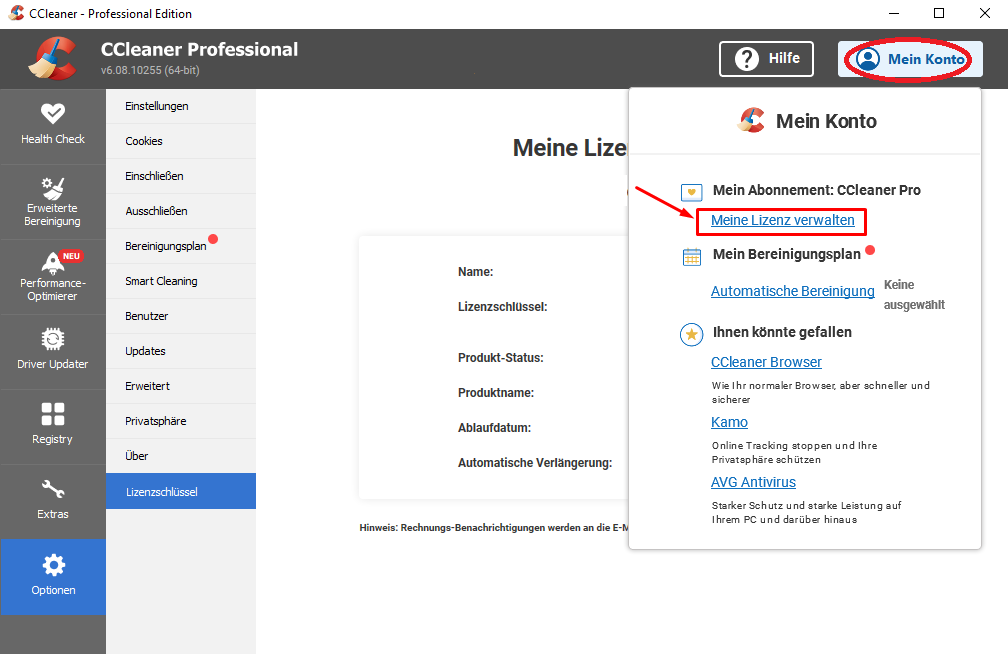Click the Hilfe button

766,59
